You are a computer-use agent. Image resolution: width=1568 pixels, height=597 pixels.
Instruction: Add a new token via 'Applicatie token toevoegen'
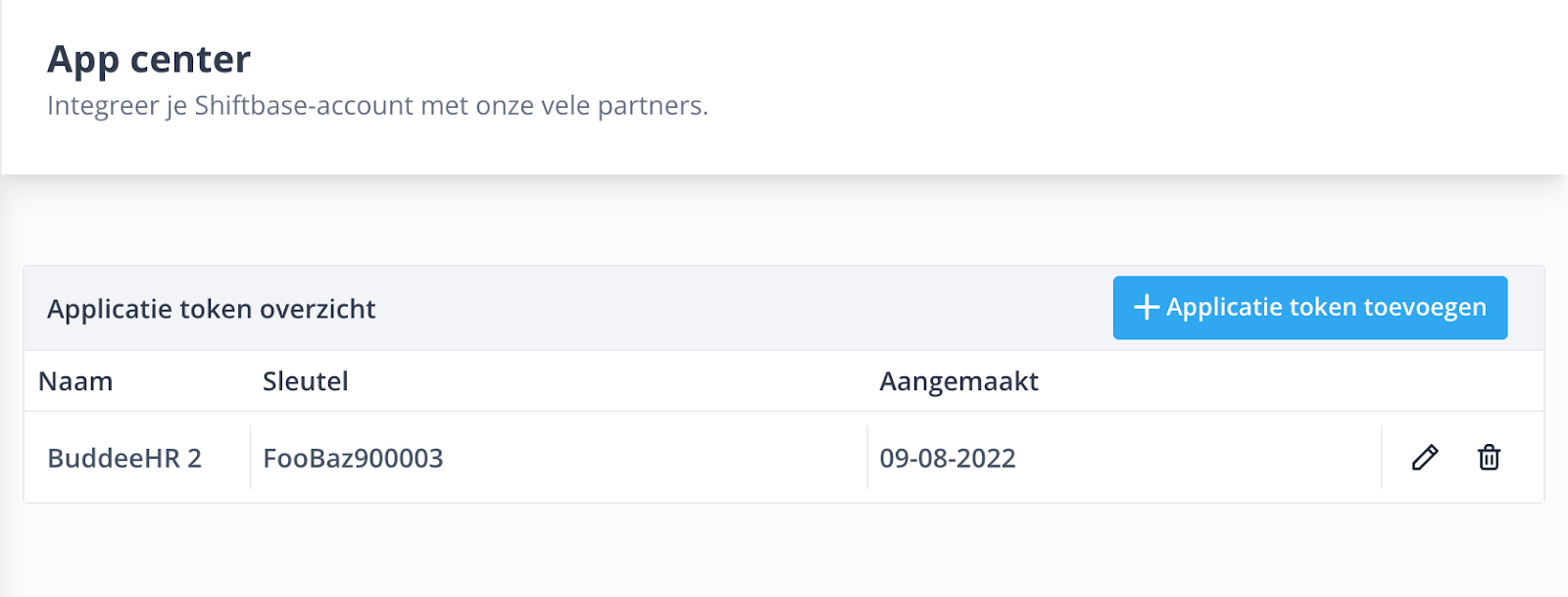[1310, 308]
